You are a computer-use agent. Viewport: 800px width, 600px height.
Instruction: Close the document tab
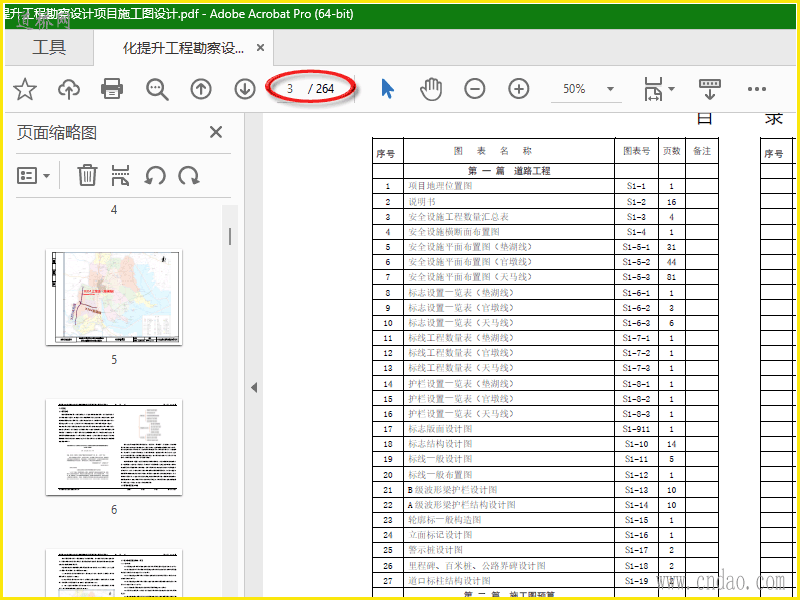260,48
